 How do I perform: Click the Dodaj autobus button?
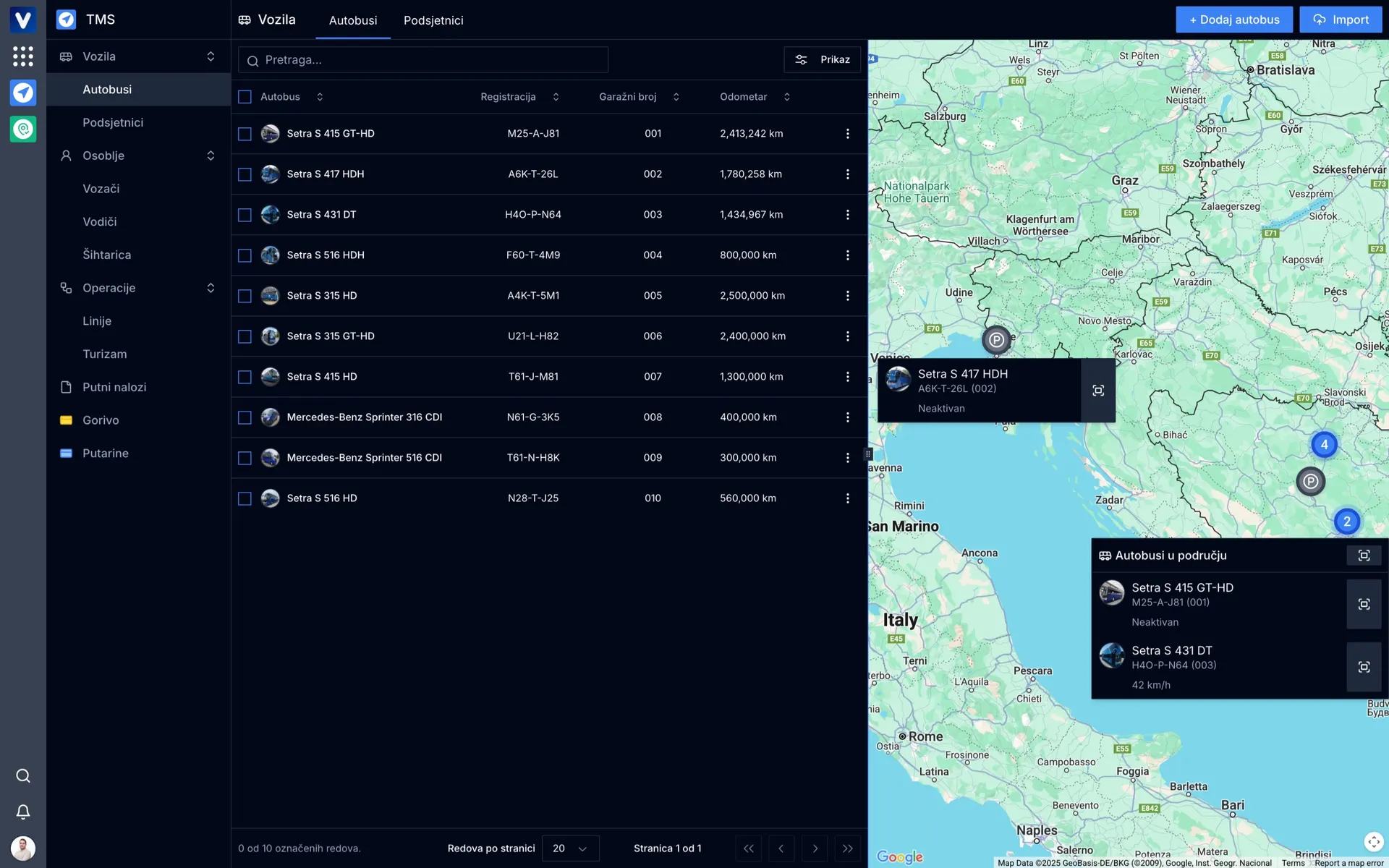[1234, 20]
